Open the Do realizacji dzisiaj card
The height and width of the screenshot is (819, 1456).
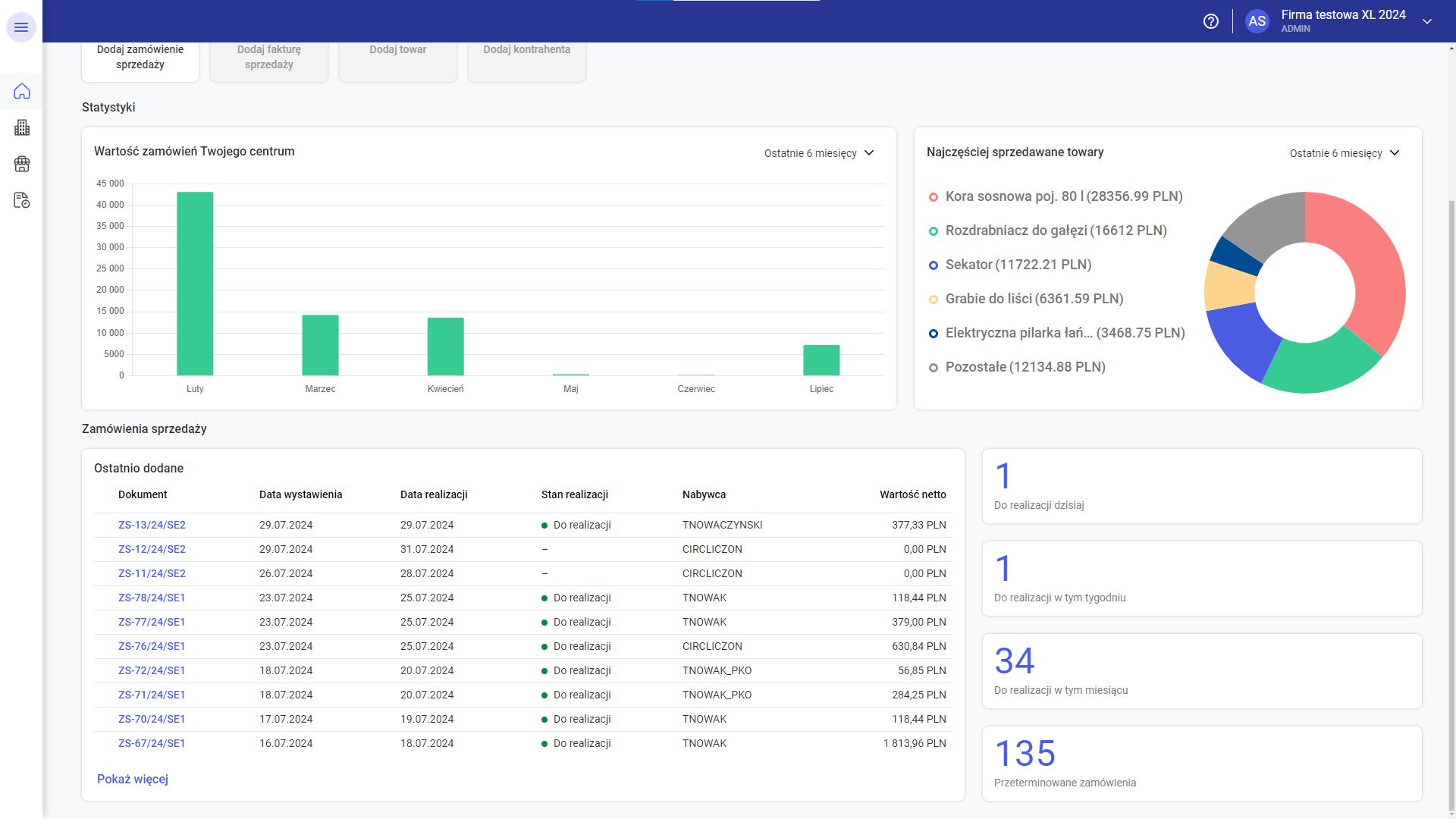pyautogui.click(x=1202, y=486)
